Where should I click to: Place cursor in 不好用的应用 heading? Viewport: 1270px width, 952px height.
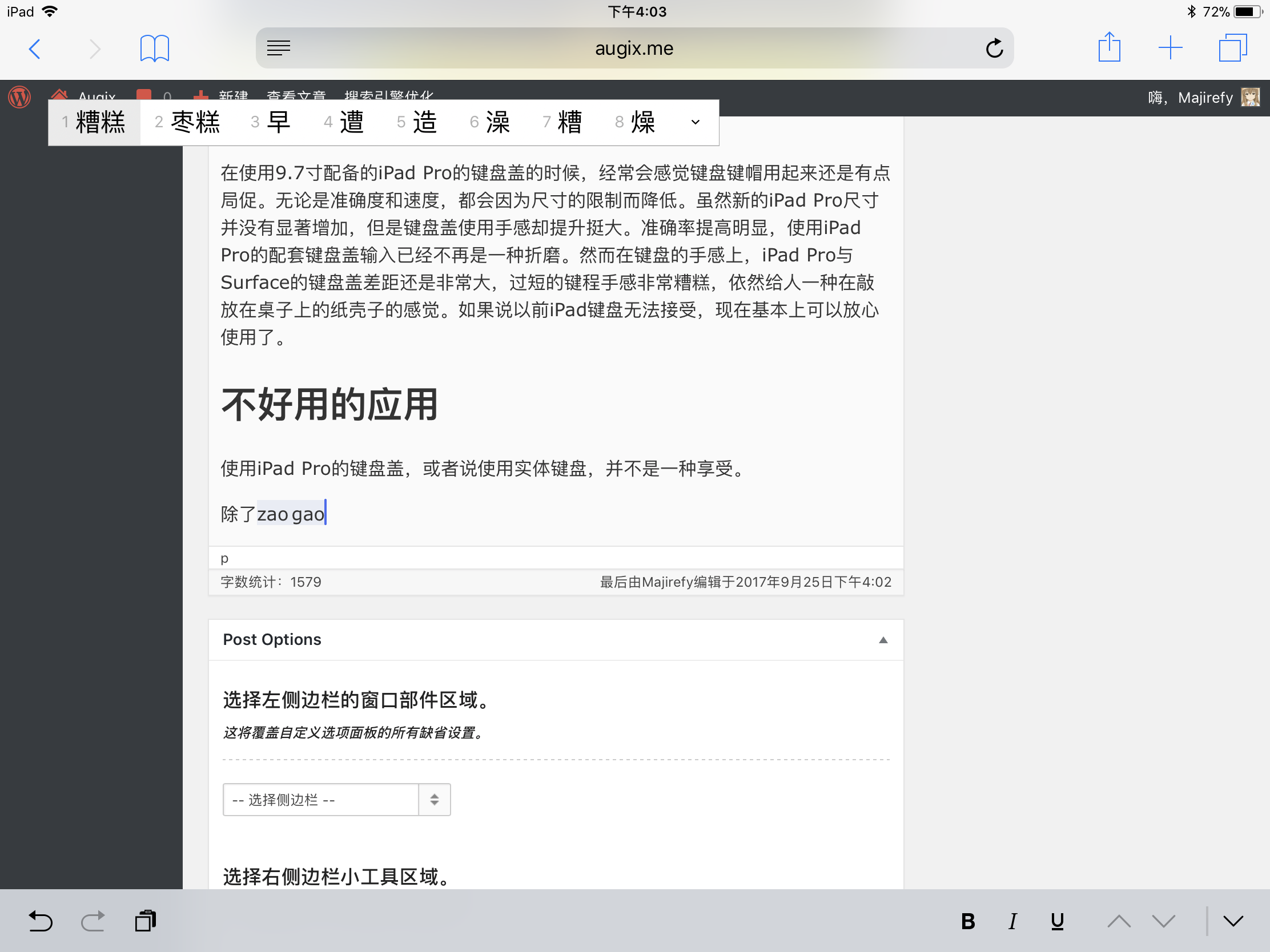[329, 405]
